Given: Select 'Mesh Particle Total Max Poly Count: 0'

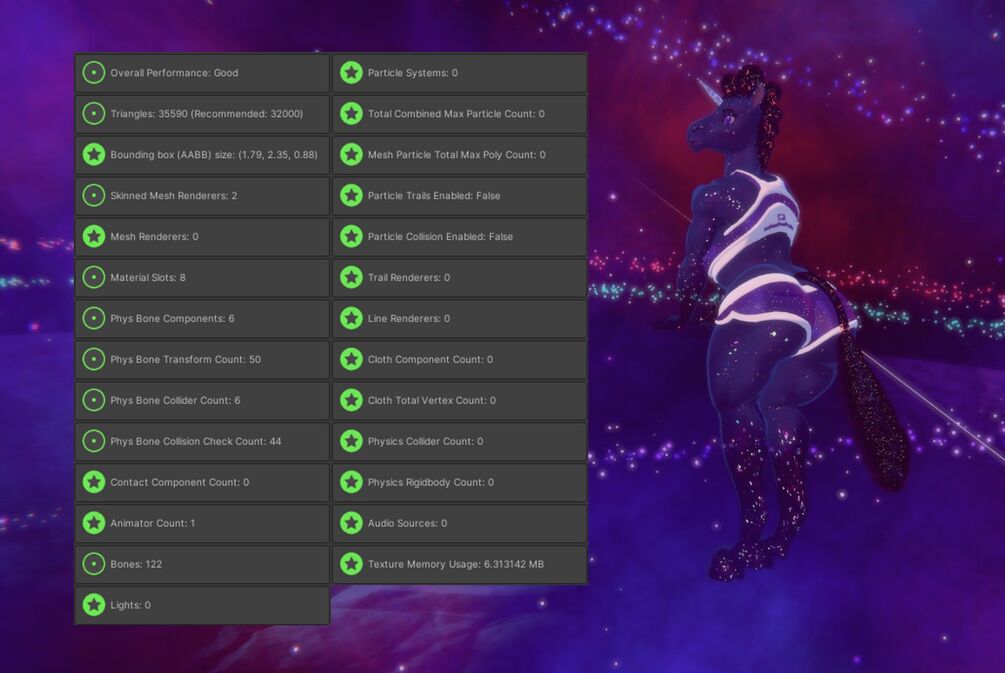Looking at the screenshot, I should click(457, 154).
